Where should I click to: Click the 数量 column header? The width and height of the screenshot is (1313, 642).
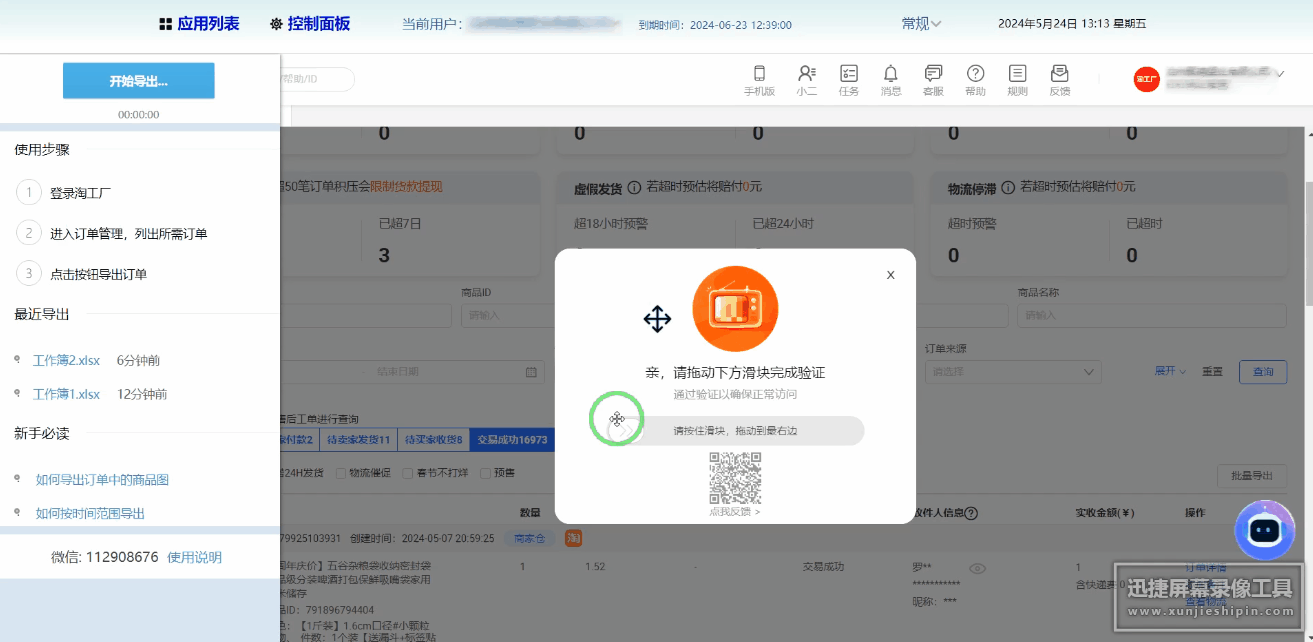point(530,513)
